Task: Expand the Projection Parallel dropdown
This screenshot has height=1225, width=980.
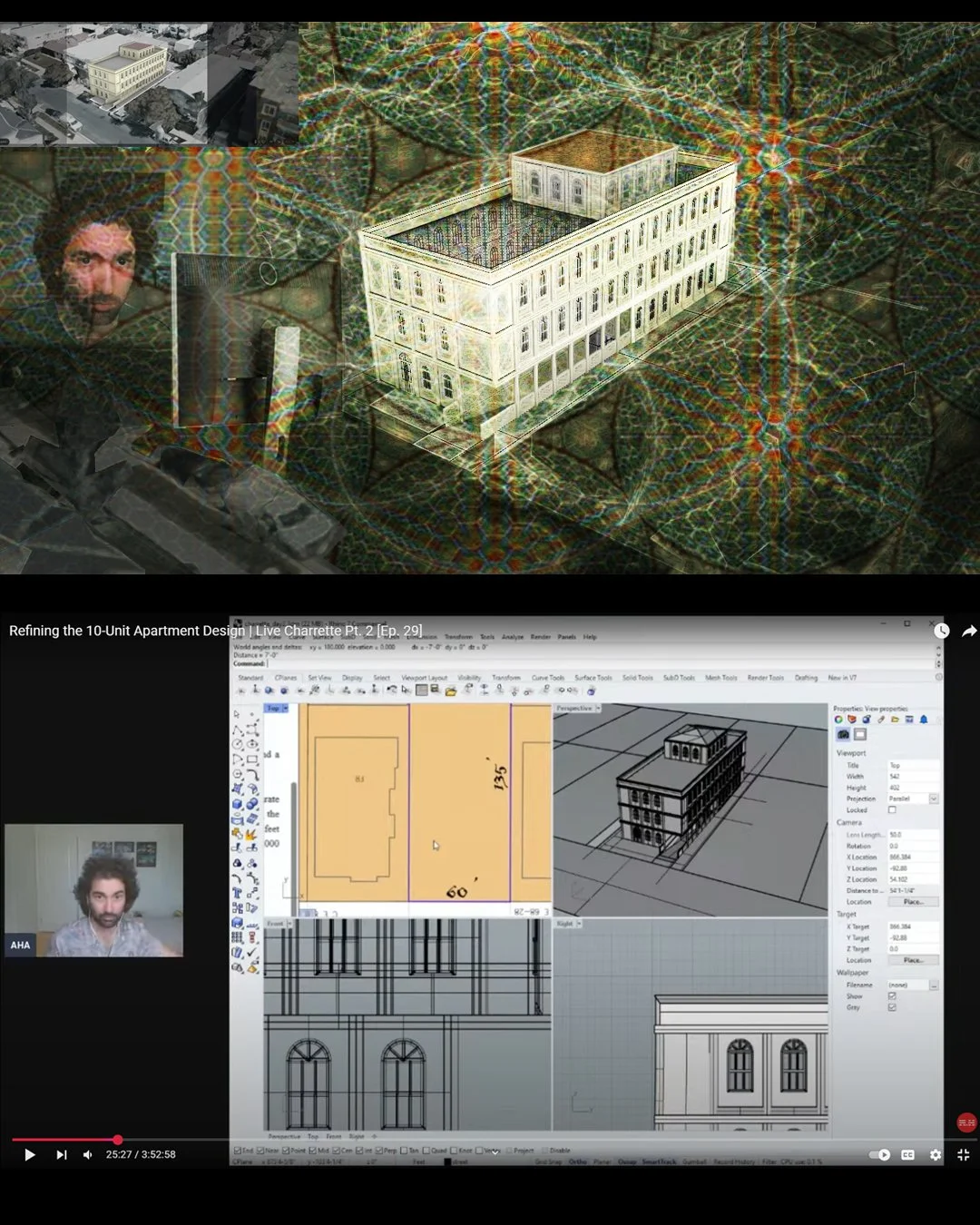Action: coord(934,799)
